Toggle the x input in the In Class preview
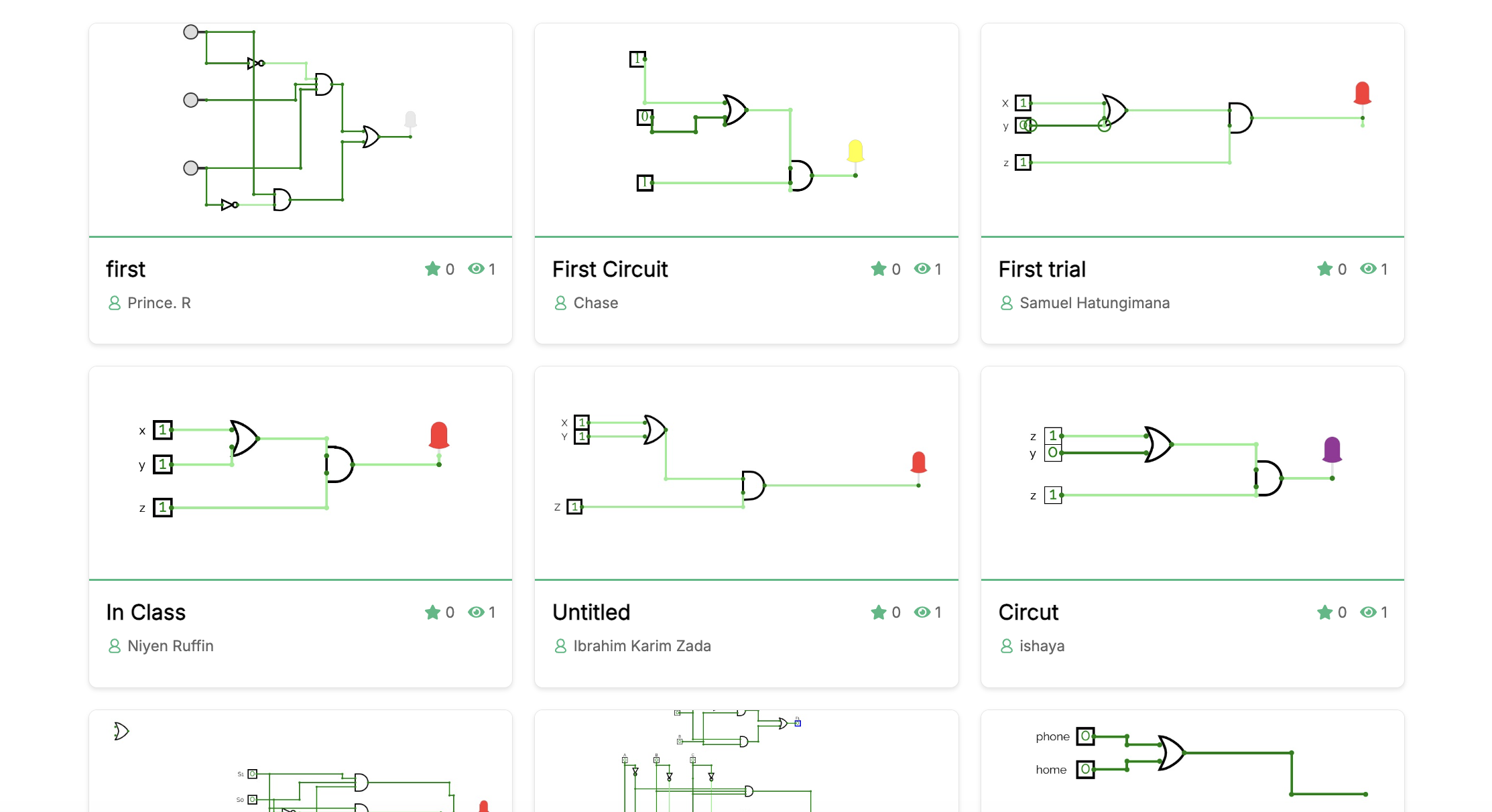Viewport: 1492px width, 812px height. tap(162, 431)
